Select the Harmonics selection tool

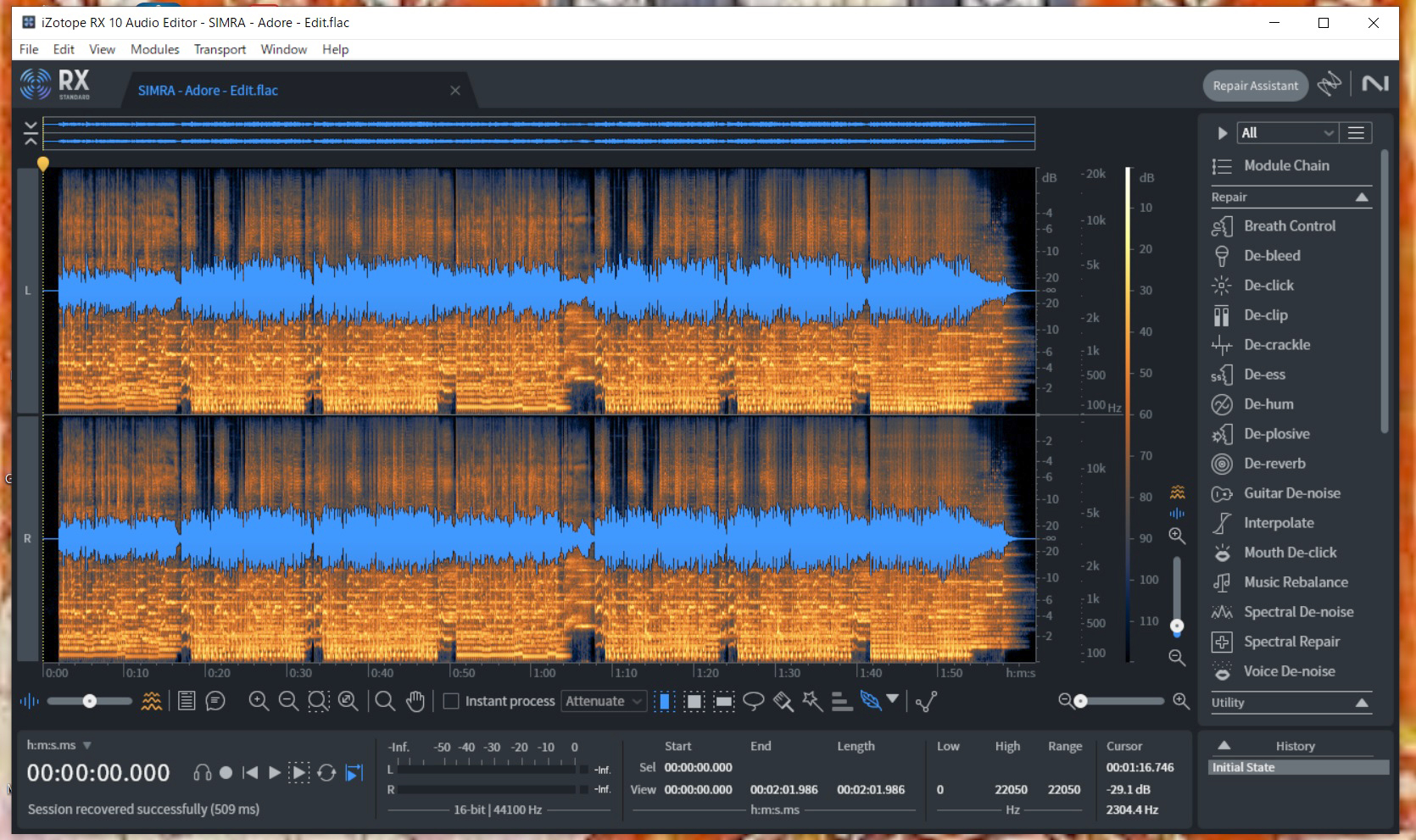840,701
